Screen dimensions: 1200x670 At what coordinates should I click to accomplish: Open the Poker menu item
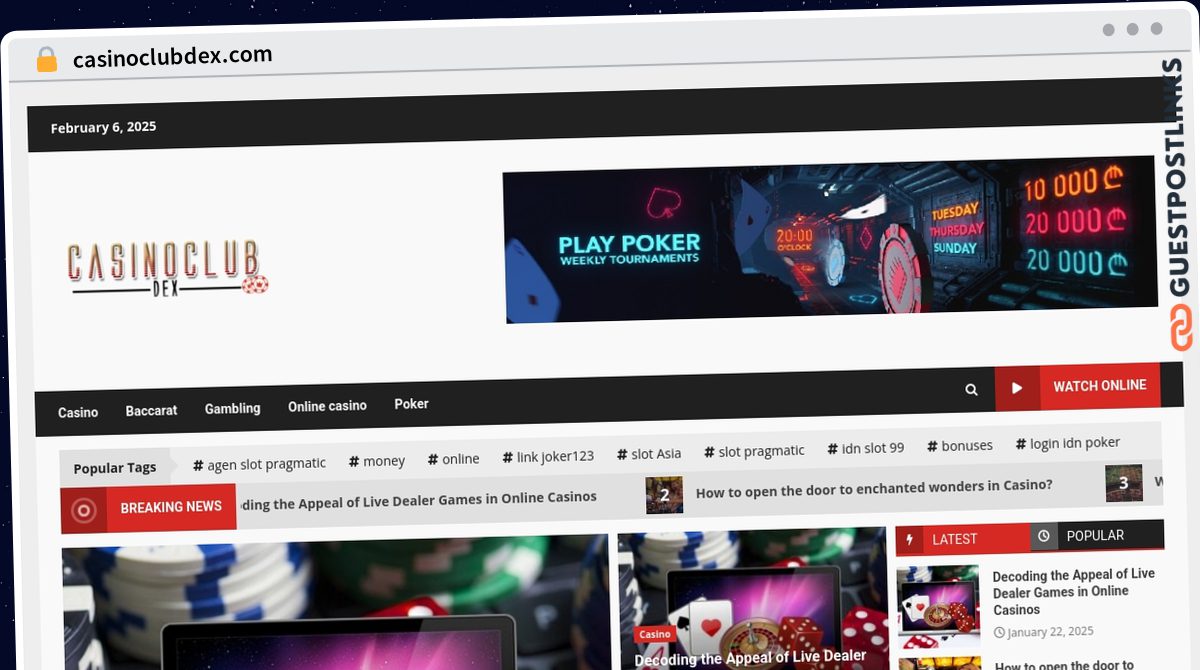click(411, 404)
